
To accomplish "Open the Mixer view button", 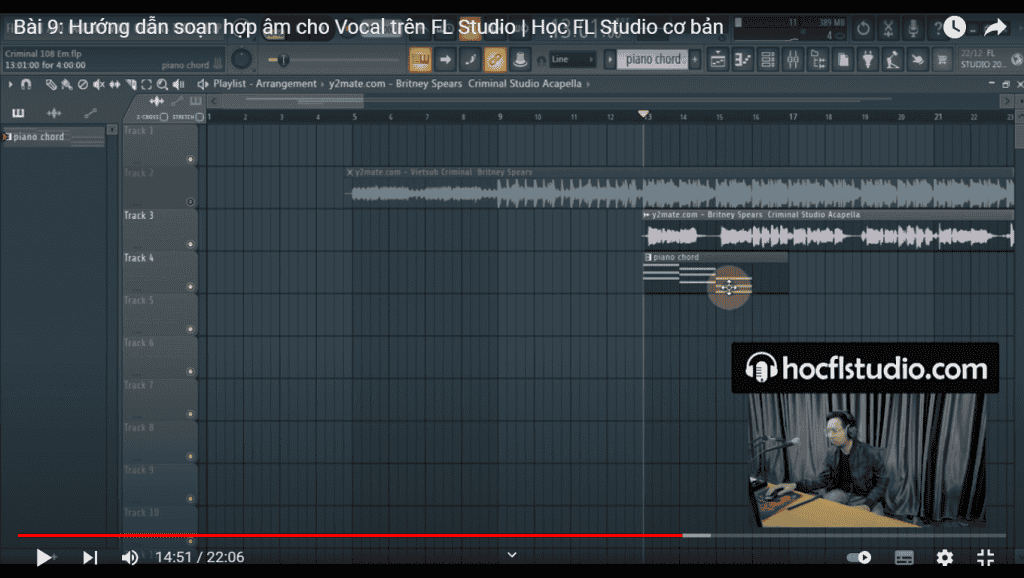I will (x=793, y=60).
